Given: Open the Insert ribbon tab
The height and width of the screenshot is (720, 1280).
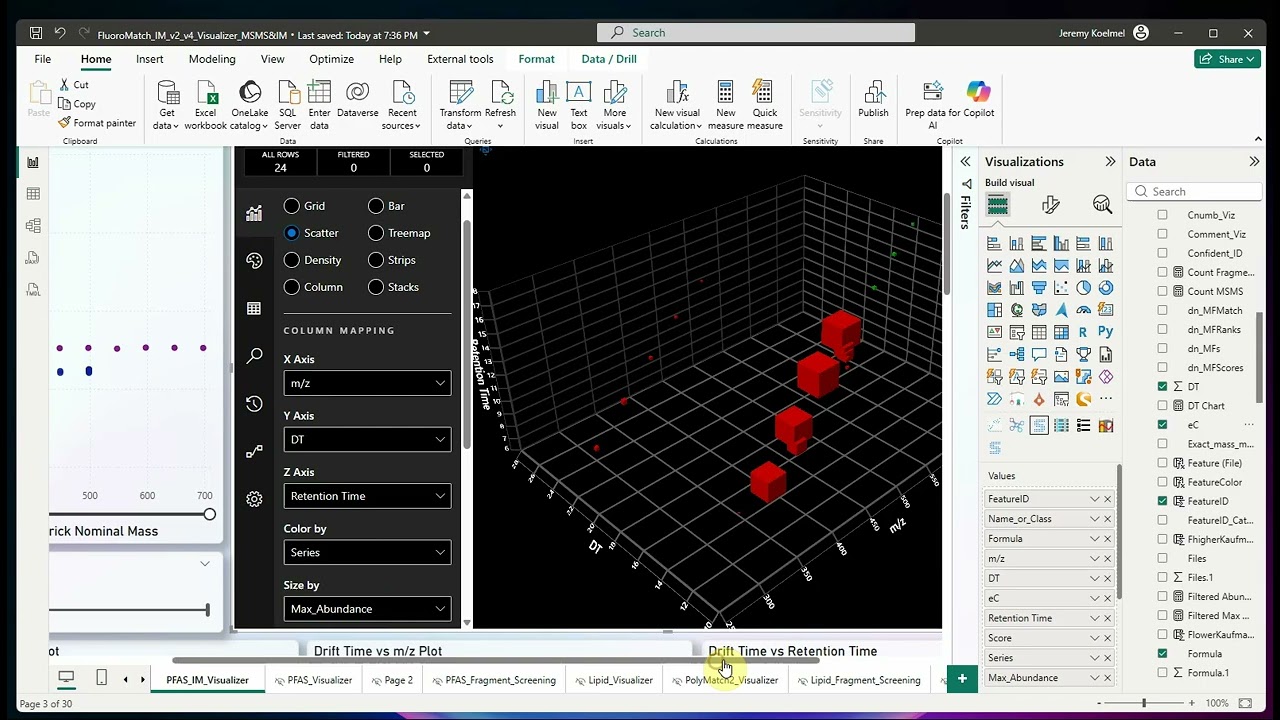Looking at the screenshot, I should tap(150, 59).
